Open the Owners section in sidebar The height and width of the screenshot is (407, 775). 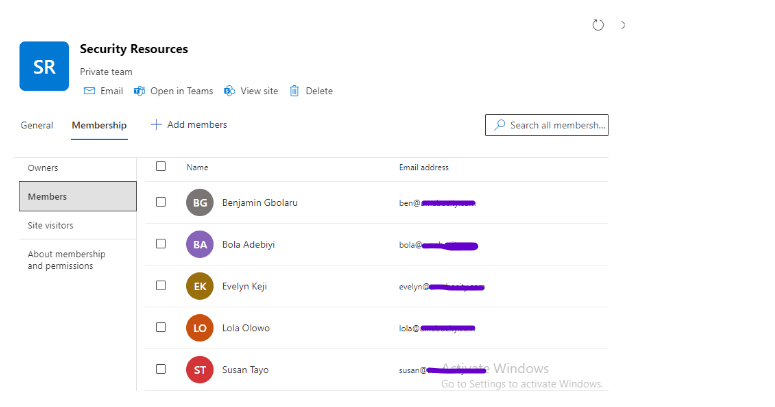pos(43,168)
